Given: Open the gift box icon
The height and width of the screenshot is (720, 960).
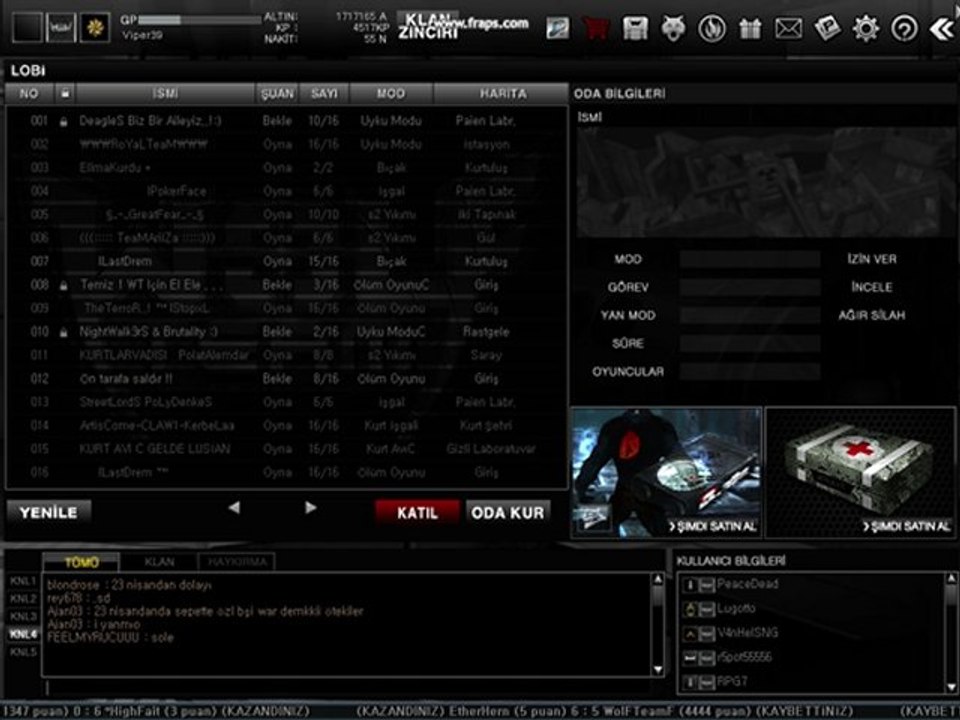Looking at the screenshot, I should 750,28.
